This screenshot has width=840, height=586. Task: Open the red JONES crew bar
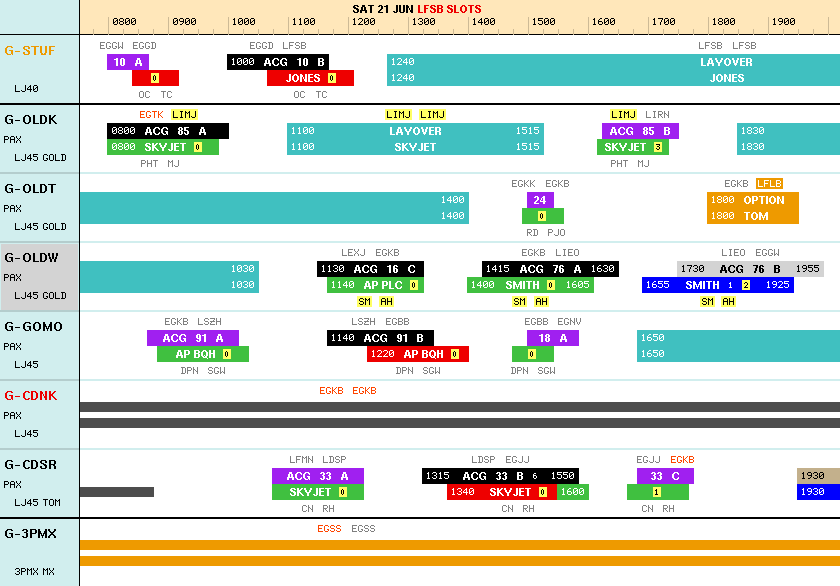click(x=311, y=78)
